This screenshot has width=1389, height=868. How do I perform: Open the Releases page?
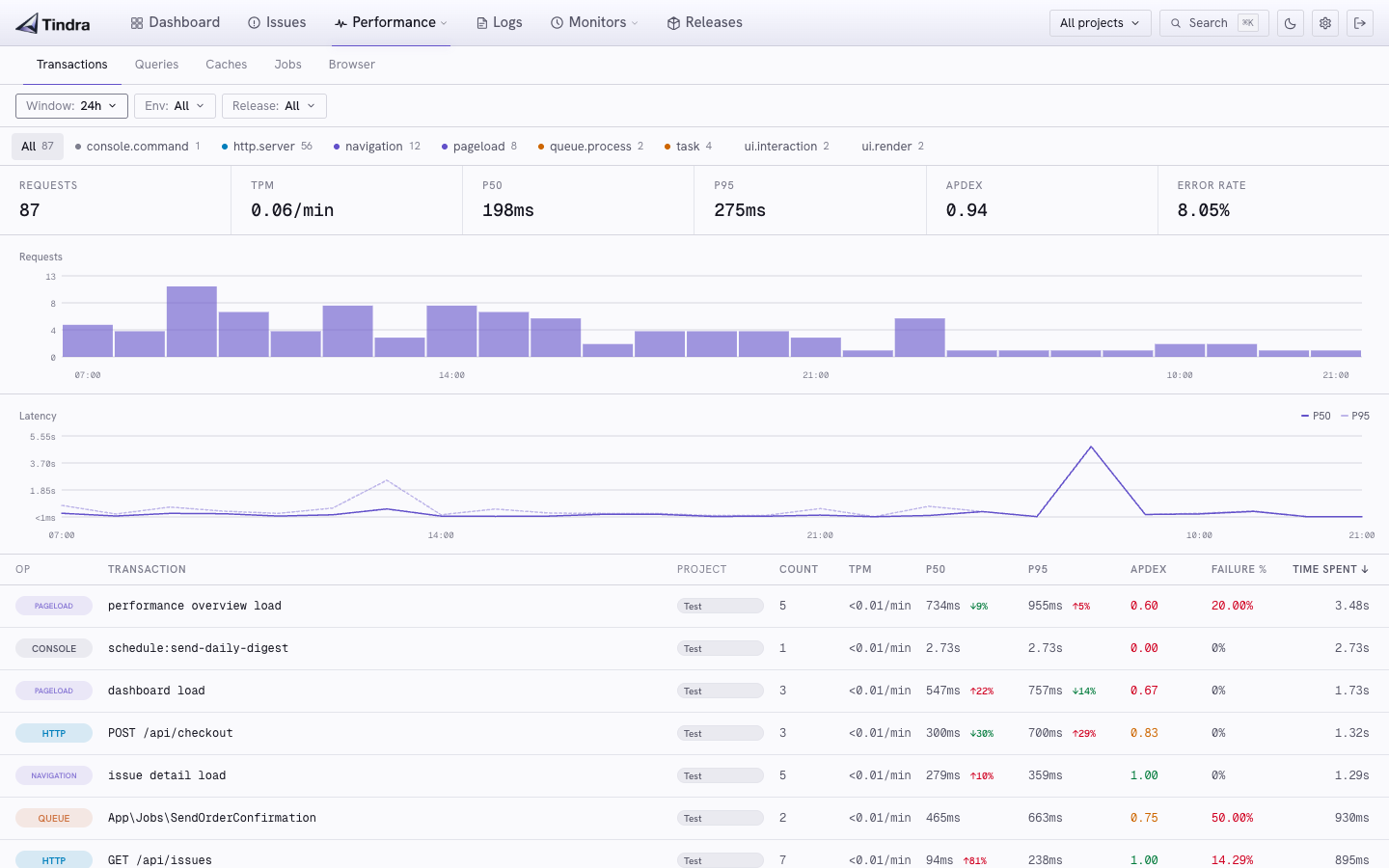click(705, 22)
